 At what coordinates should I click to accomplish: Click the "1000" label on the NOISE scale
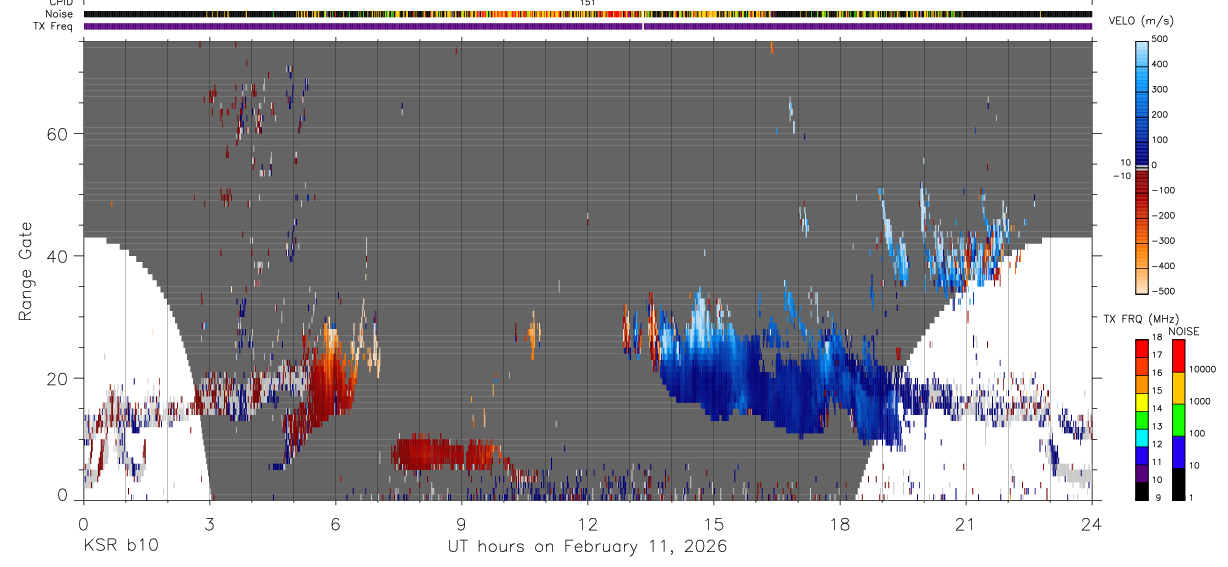click(x=1200, y=401)
